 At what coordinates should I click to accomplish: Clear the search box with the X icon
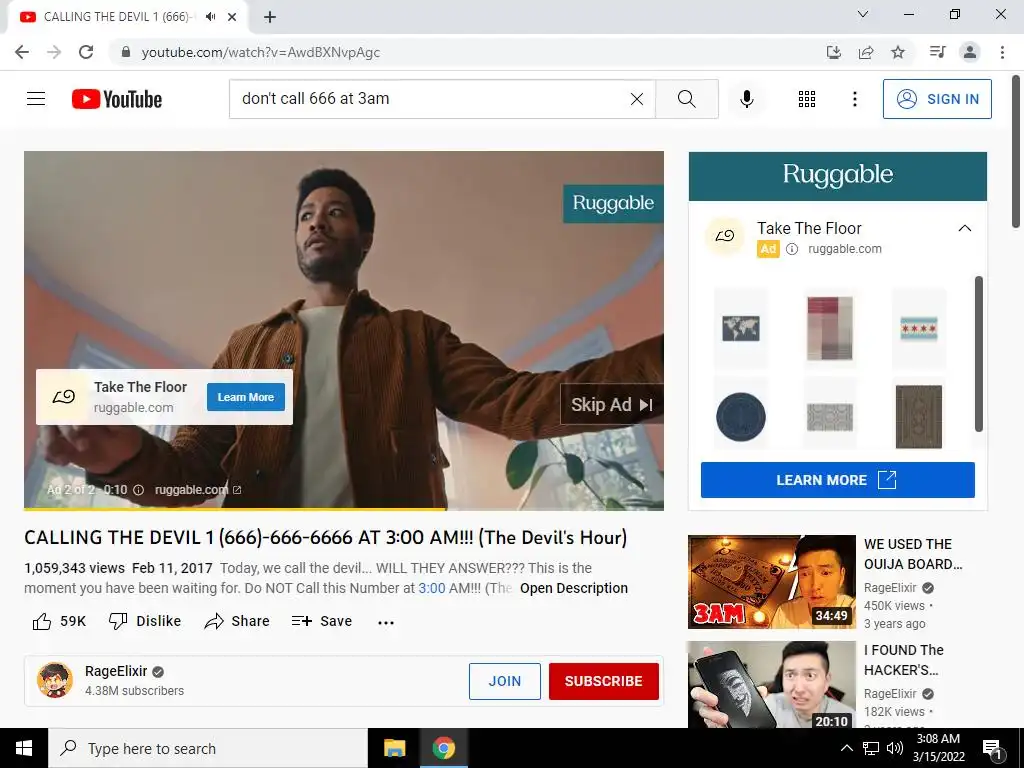coord(637,99)
